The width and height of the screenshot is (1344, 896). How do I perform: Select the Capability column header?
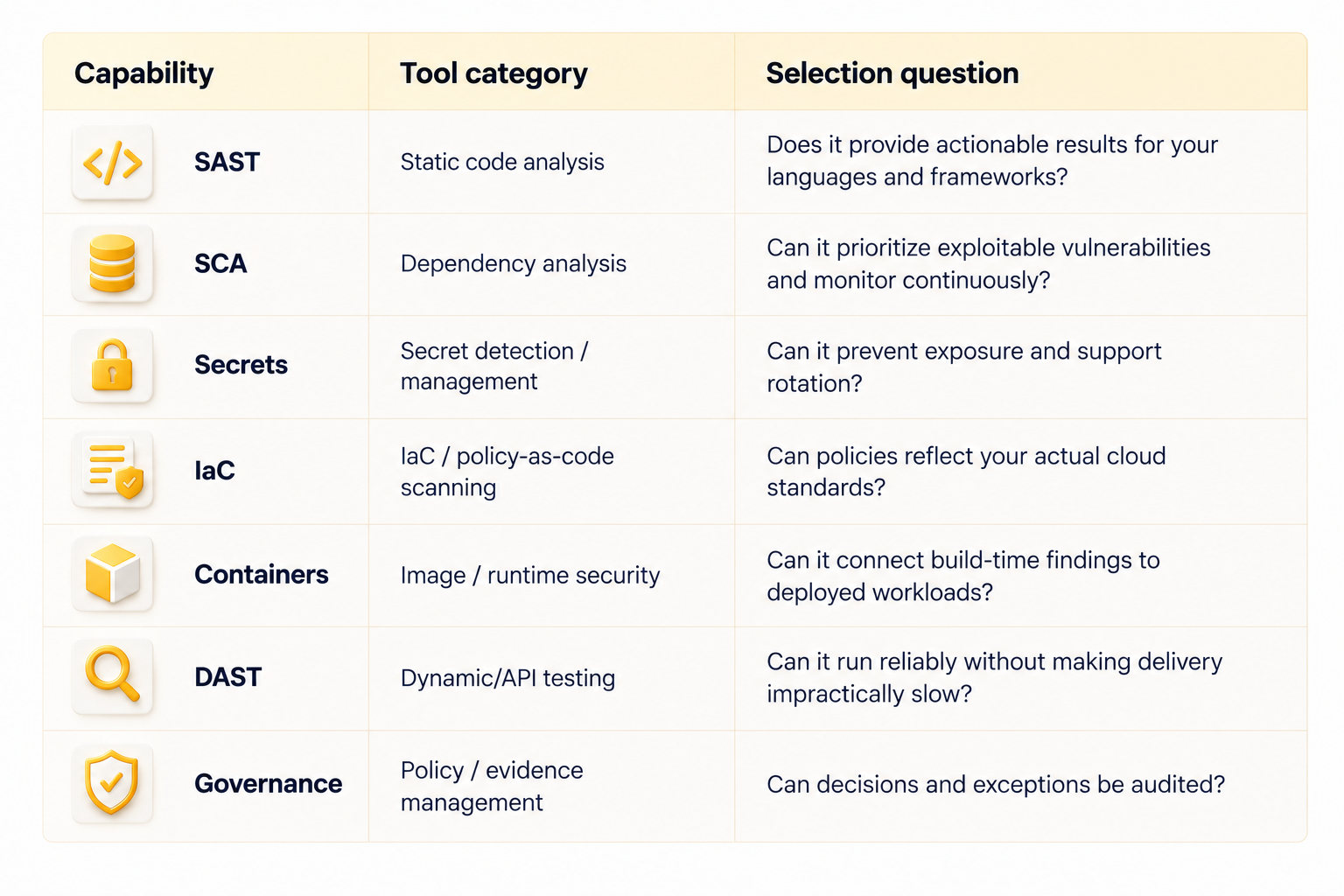coord(144,73)
